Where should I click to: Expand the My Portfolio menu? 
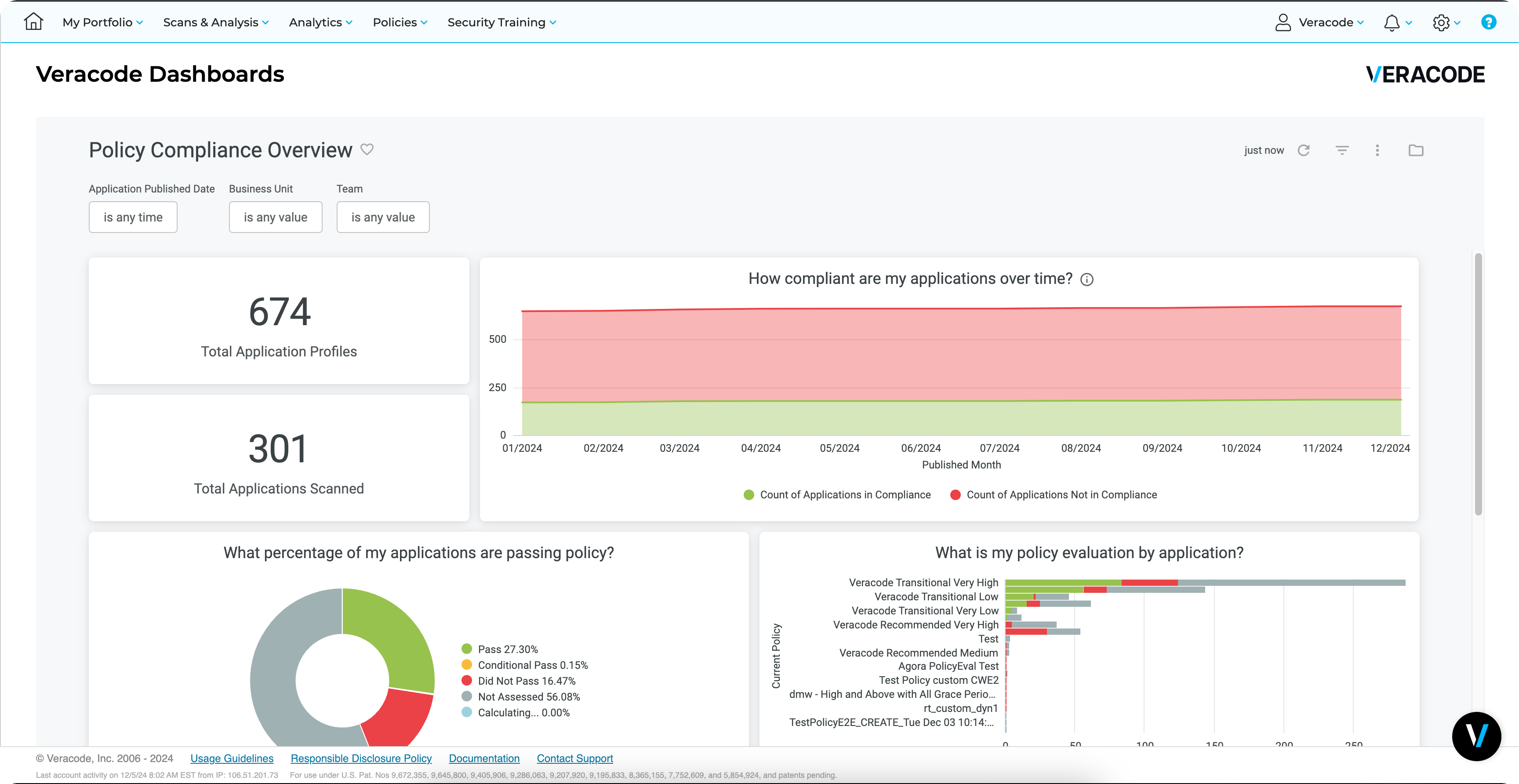coord(102,22)
